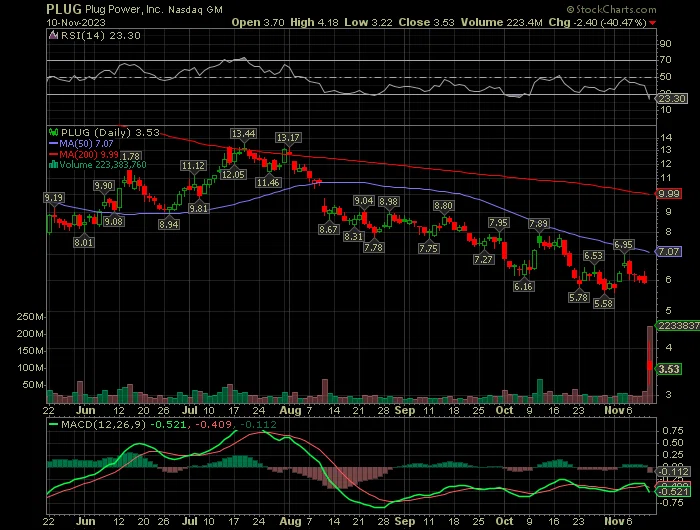The width and height of the screenshot is (700, 530).
Task: Click the 6.95 price annotation
Action: click(x=623, y=245)
